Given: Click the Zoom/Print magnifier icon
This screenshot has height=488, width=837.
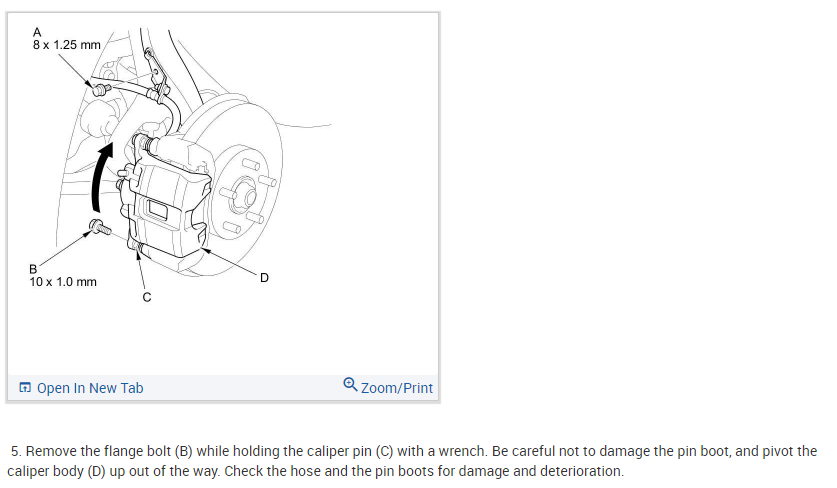Looking at the screenshot, I should point(350,384).
